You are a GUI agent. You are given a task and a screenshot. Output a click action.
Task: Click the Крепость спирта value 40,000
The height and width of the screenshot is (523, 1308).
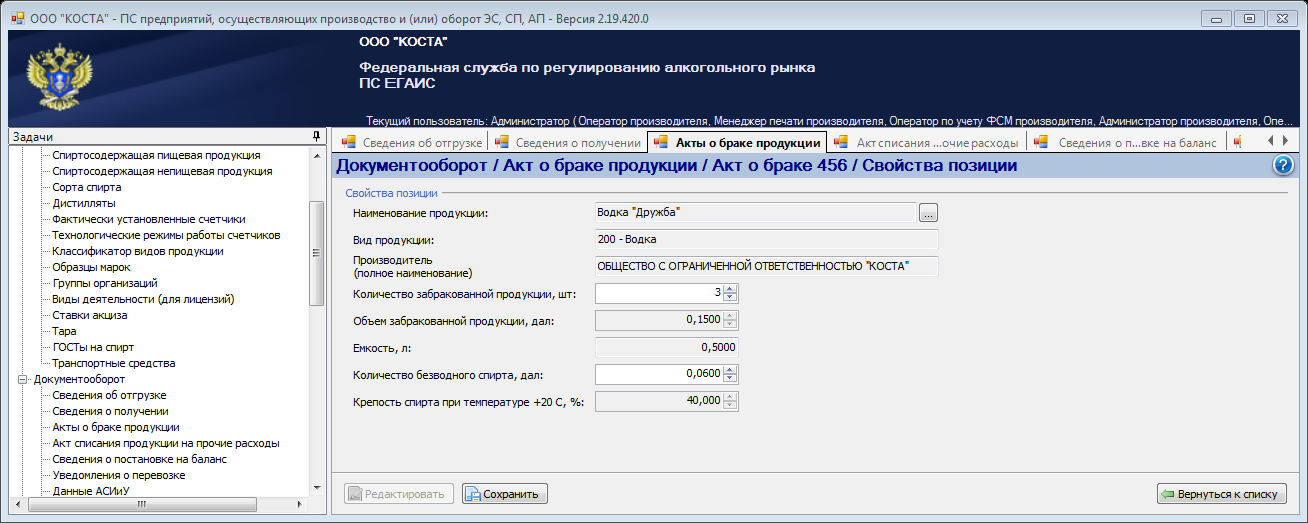click(x=659, y=401)
